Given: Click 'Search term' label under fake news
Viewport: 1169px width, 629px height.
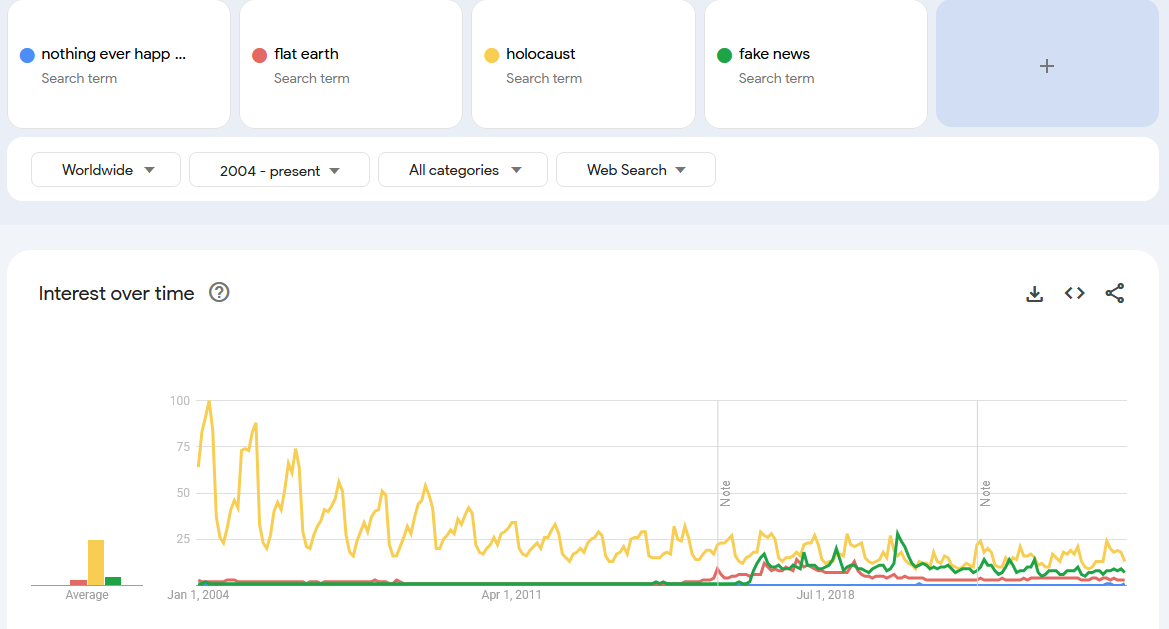Looking at the screenshot, I should tap(776, 78).
